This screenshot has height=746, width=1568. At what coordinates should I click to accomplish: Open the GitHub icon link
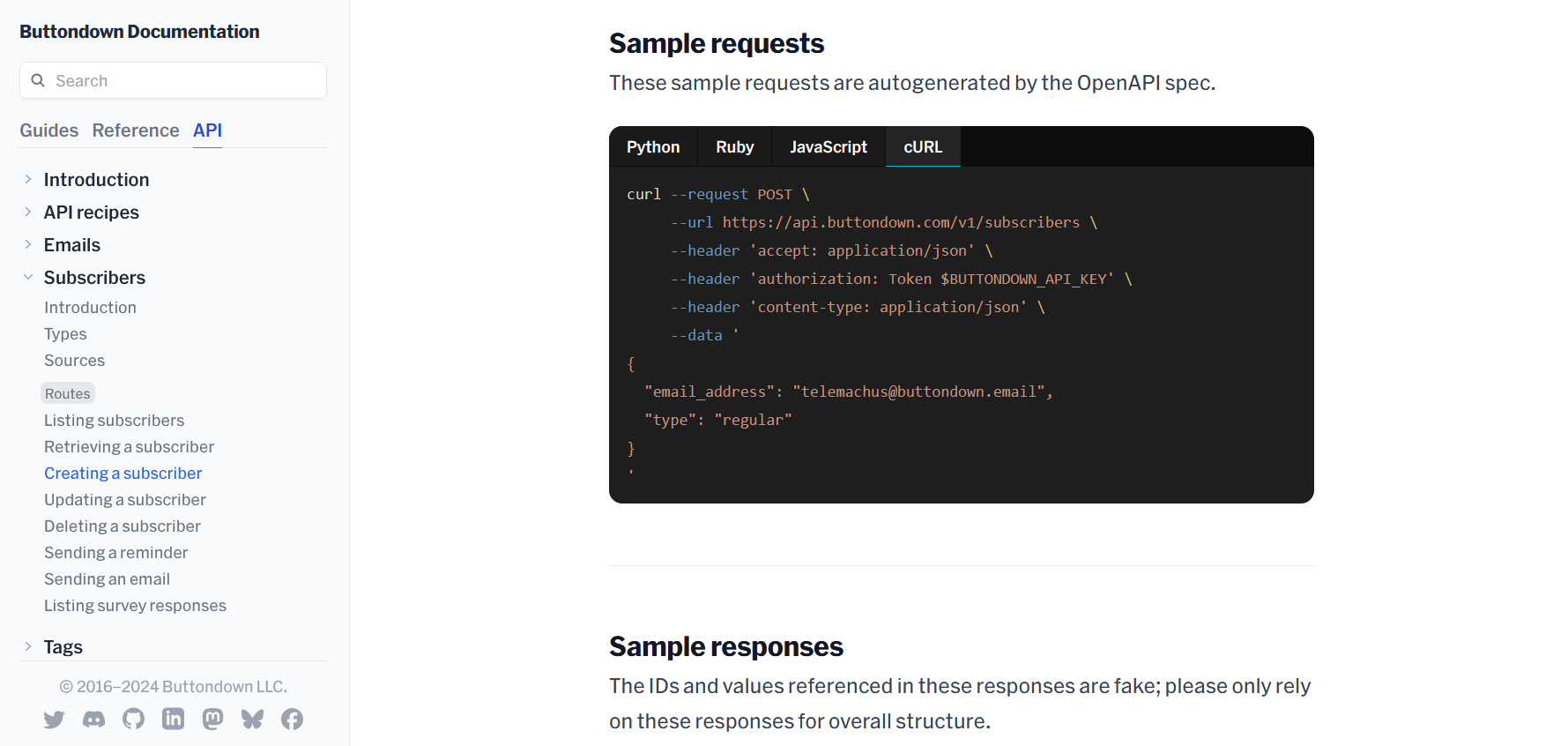click(x=133, y=720)
